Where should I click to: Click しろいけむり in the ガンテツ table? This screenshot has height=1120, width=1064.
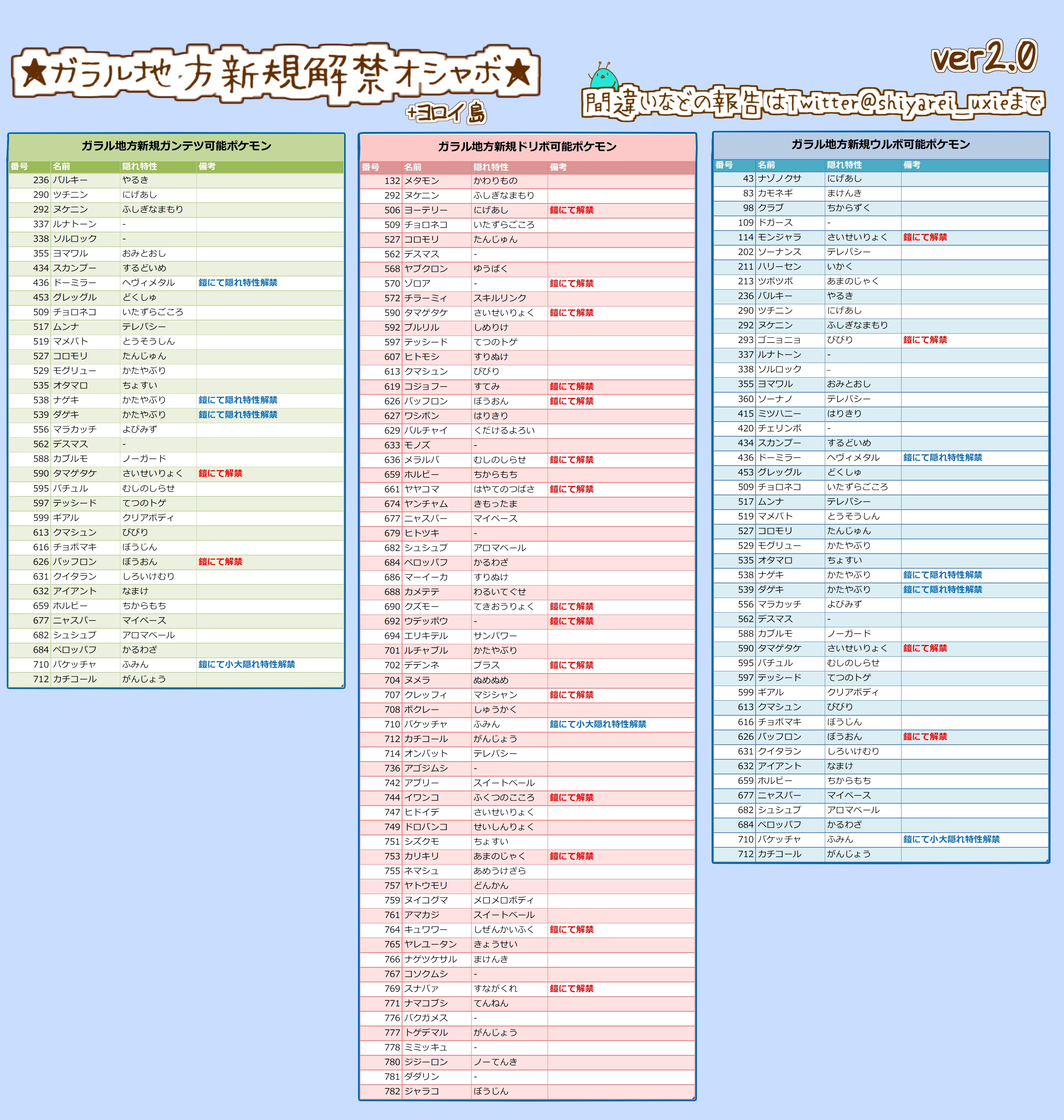click(148, 577)
